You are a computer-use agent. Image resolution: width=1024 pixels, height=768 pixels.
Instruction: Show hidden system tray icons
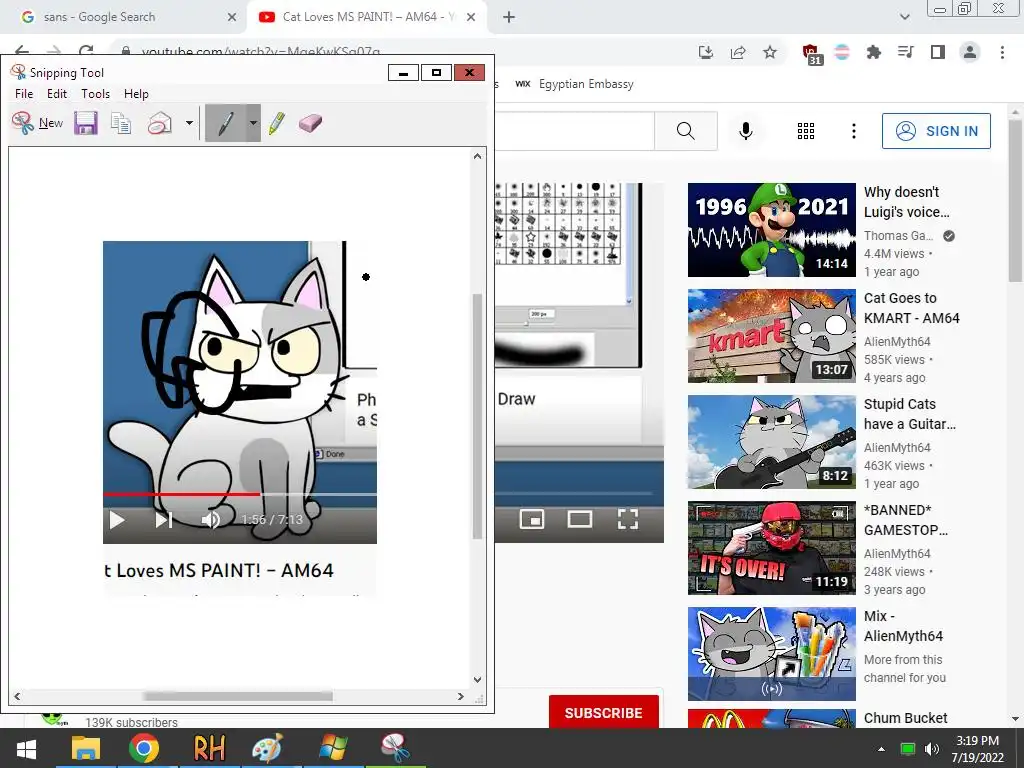(881, 749)
